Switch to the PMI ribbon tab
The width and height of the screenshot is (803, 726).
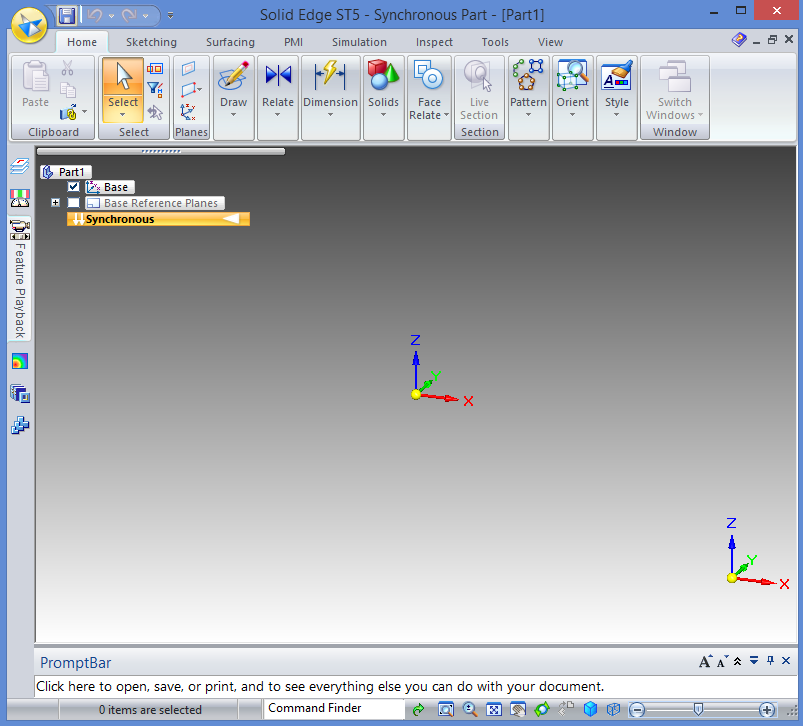[293, 42]
